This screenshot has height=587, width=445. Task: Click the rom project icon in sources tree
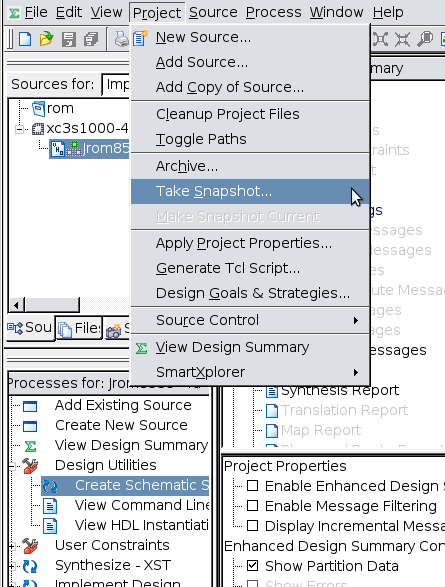pyautogui.click(x=38, y=109)
